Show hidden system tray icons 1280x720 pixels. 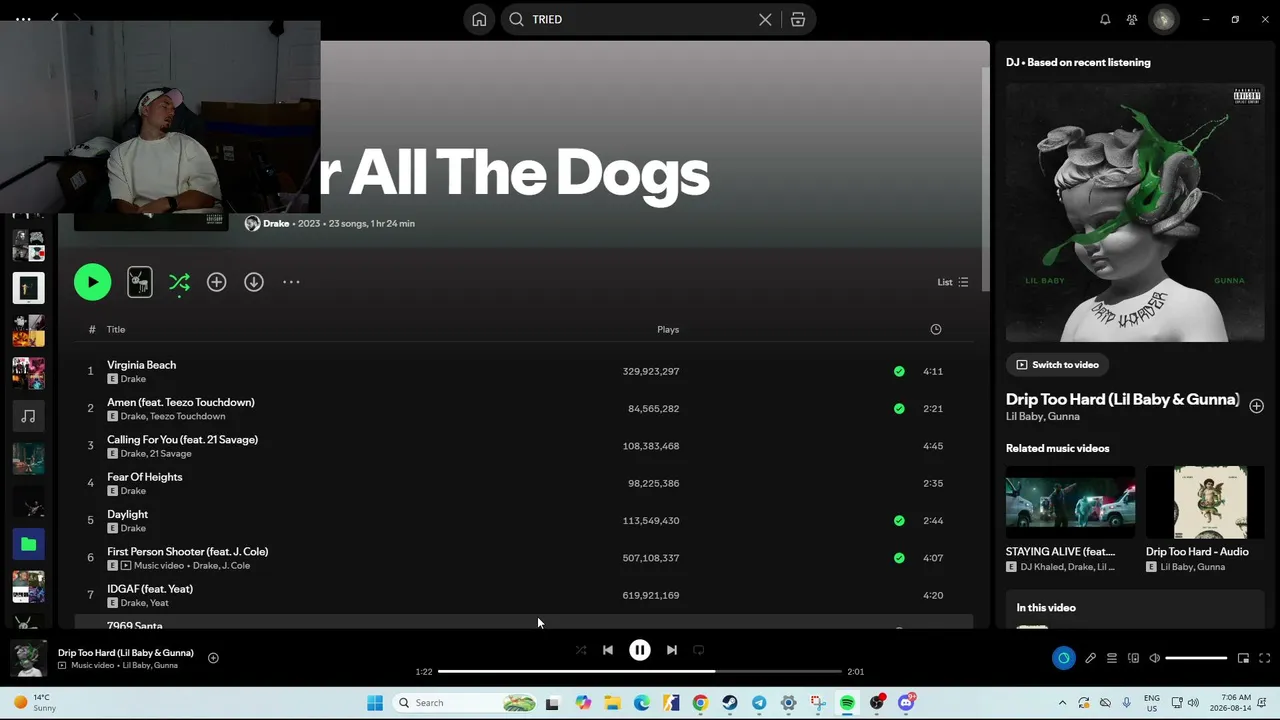(x=1062, y=703)
